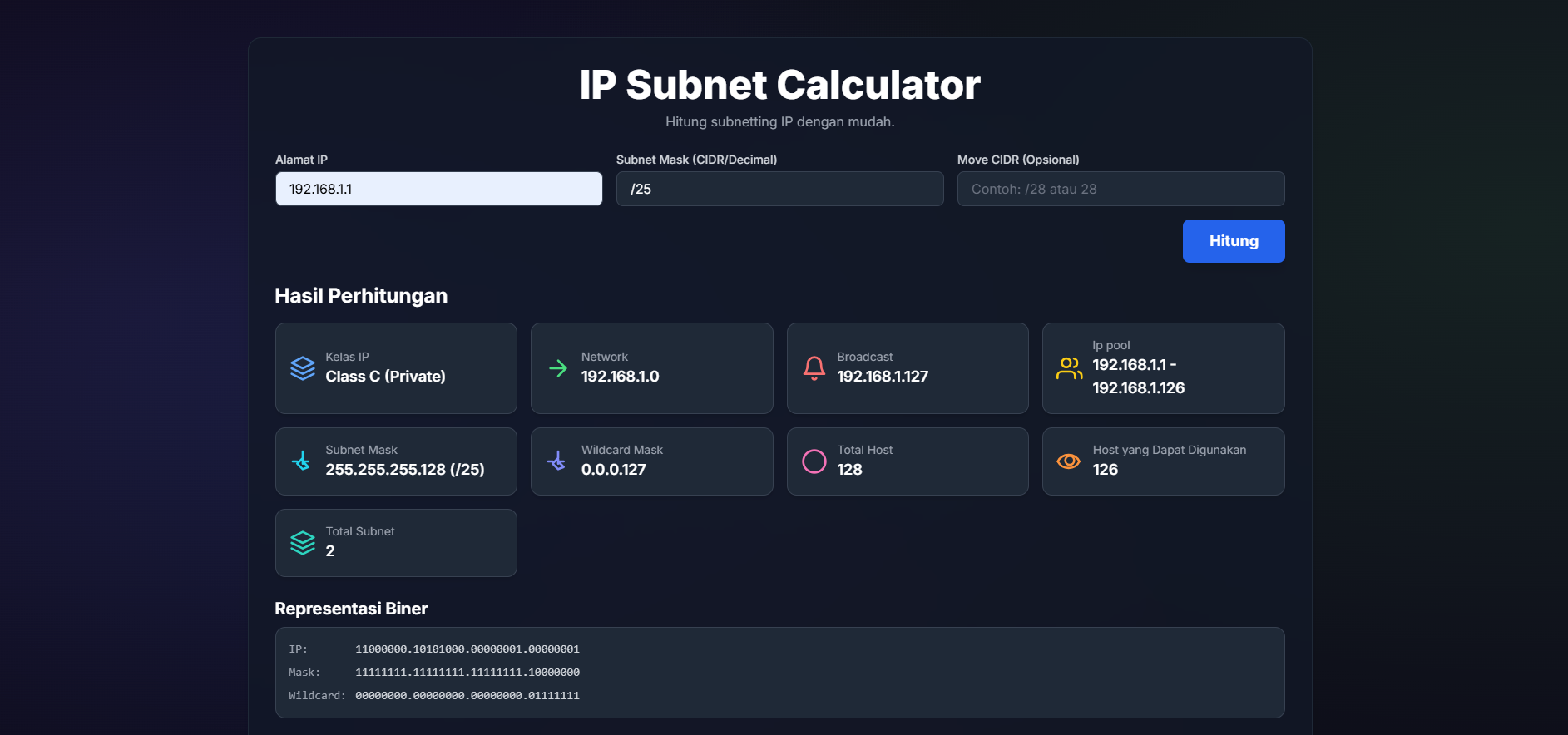Click the Total Host card label
1568x735 pixels.
click(x=865, y=450)
